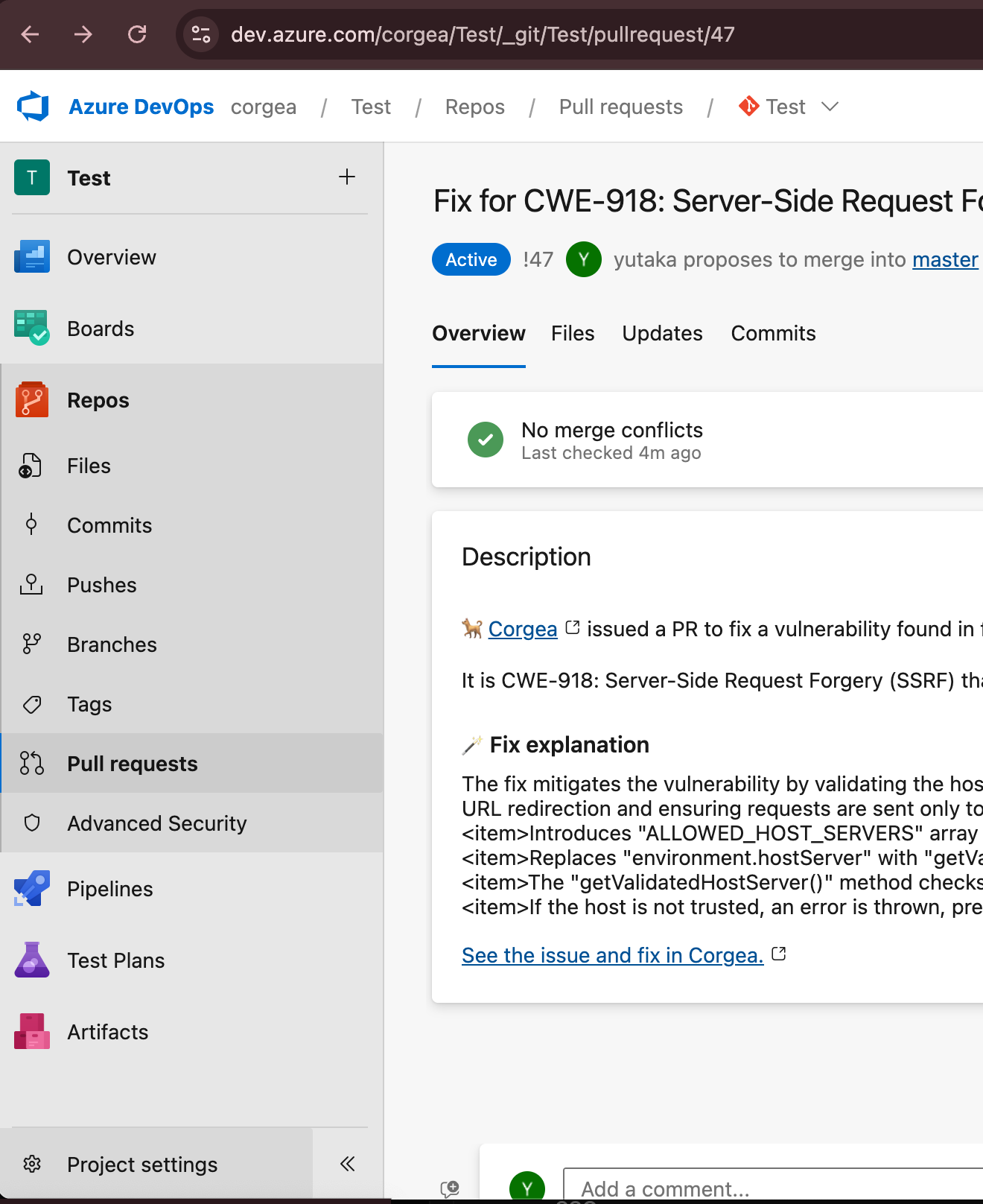Viewport: 983px width, 1204px height.
Task: Open the Artifacts package icon
Action: coord(32,1031)
